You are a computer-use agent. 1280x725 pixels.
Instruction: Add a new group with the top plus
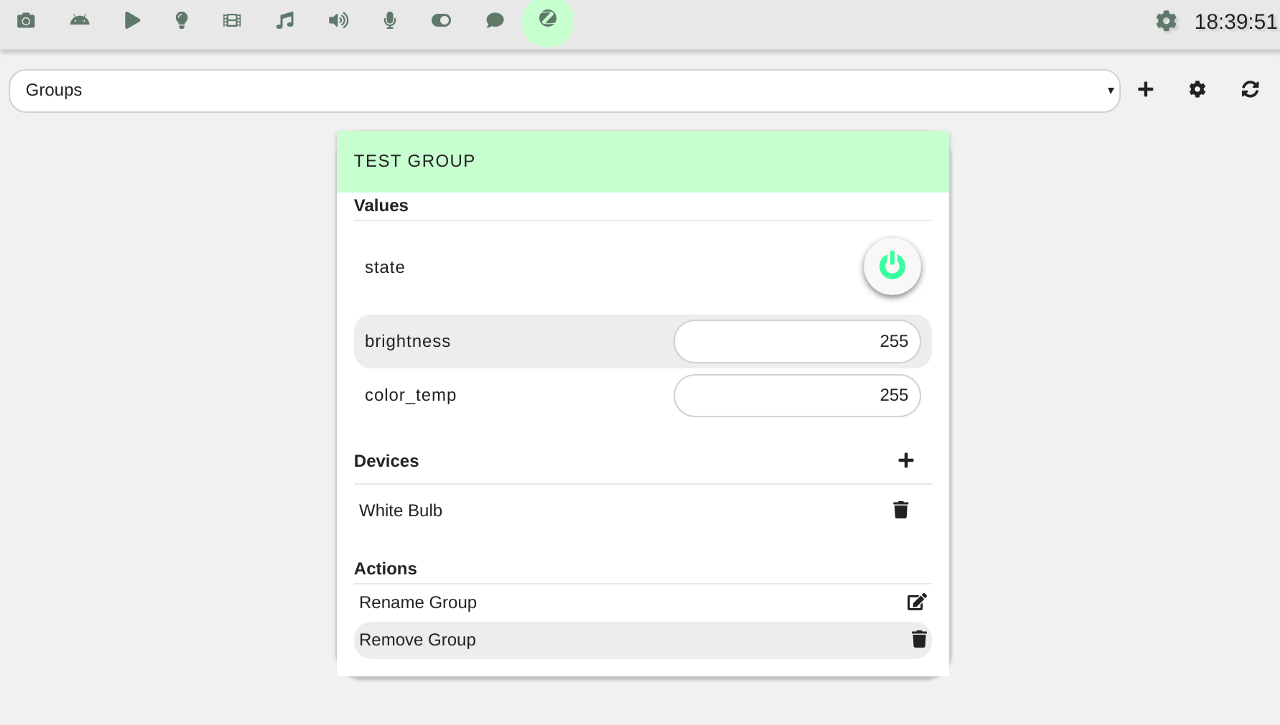click(1146, 90)
